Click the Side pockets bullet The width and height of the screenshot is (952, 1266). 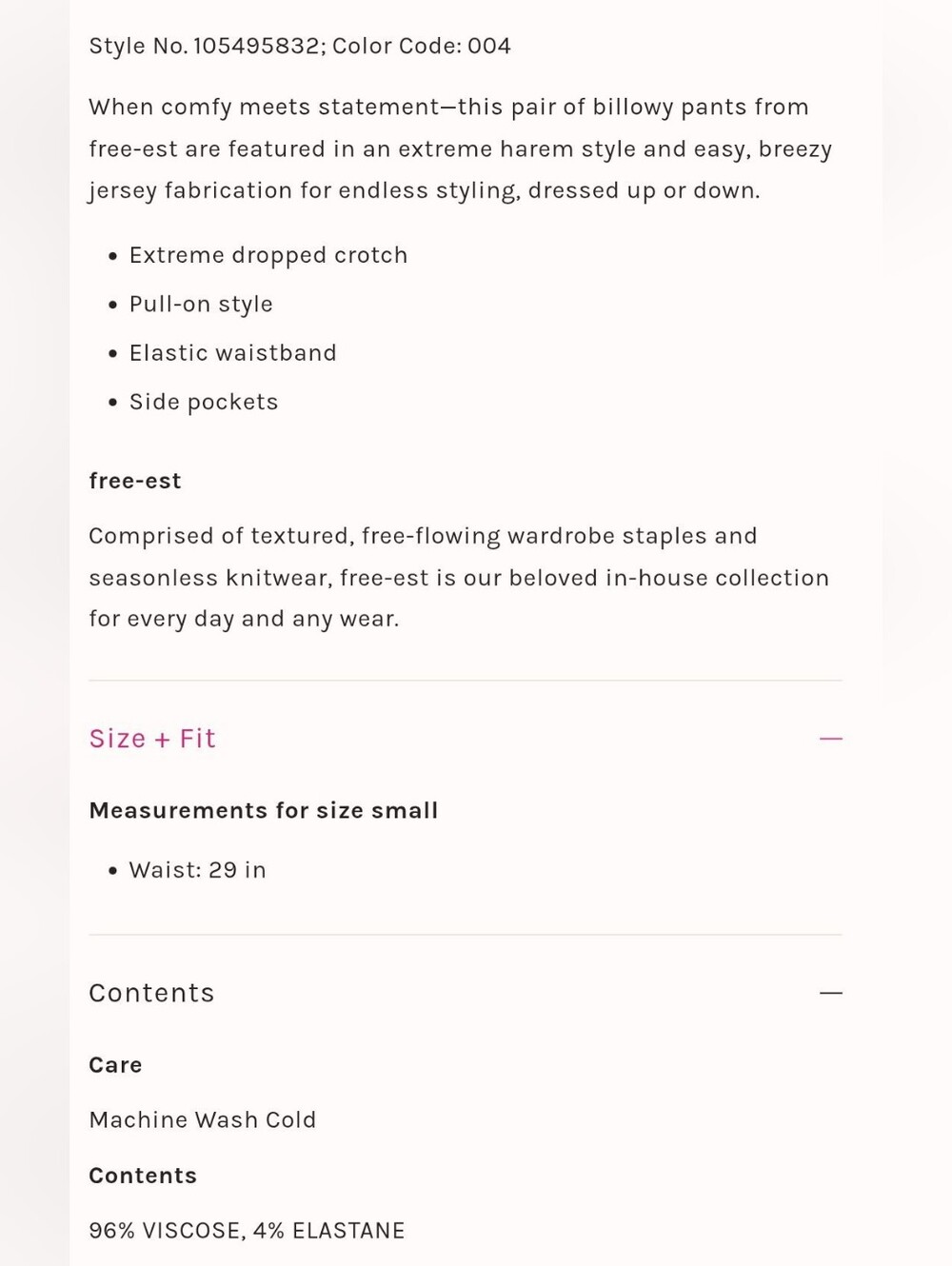pos(204,402)
